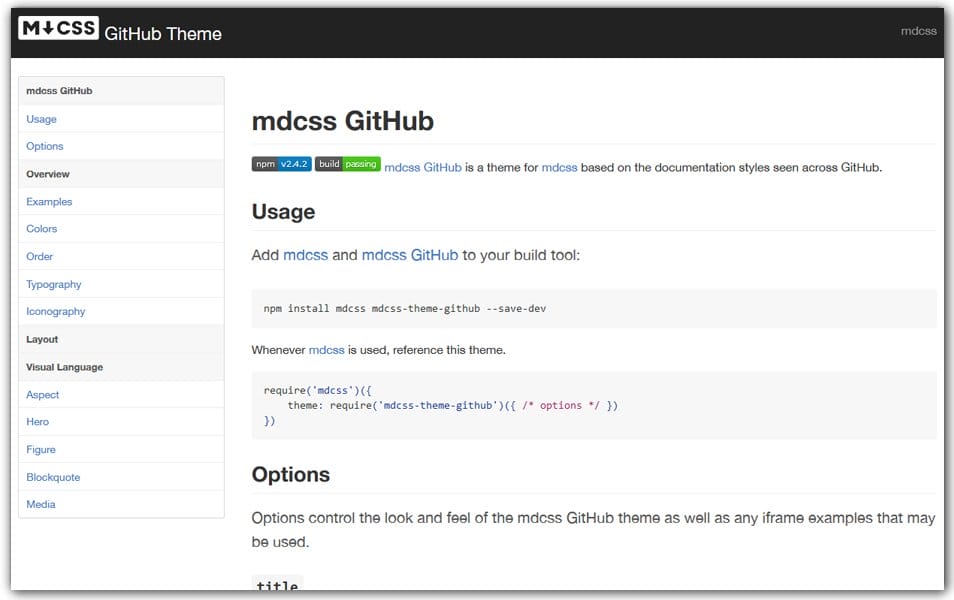Open the mdcss GitHub link in the intro paragraph
Viewport: 954px width, 600px height.
click(424, 167)
